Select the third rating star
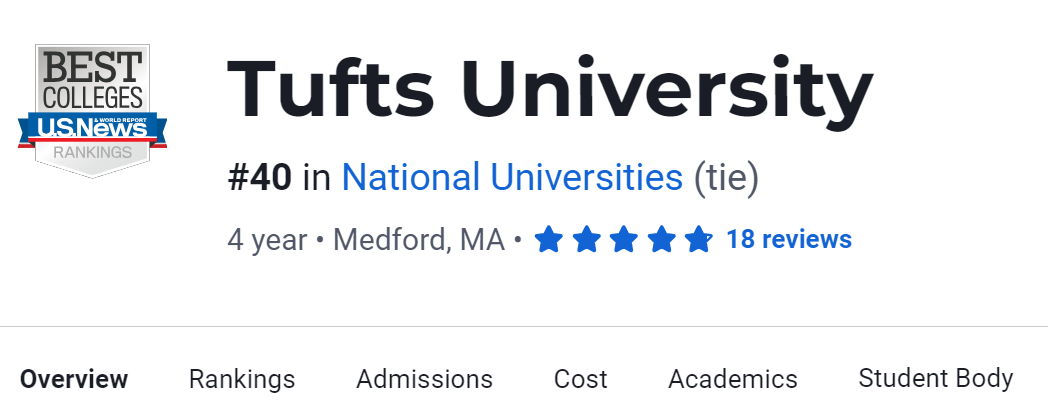The image size is (1048, 415). tap(624, 240)
